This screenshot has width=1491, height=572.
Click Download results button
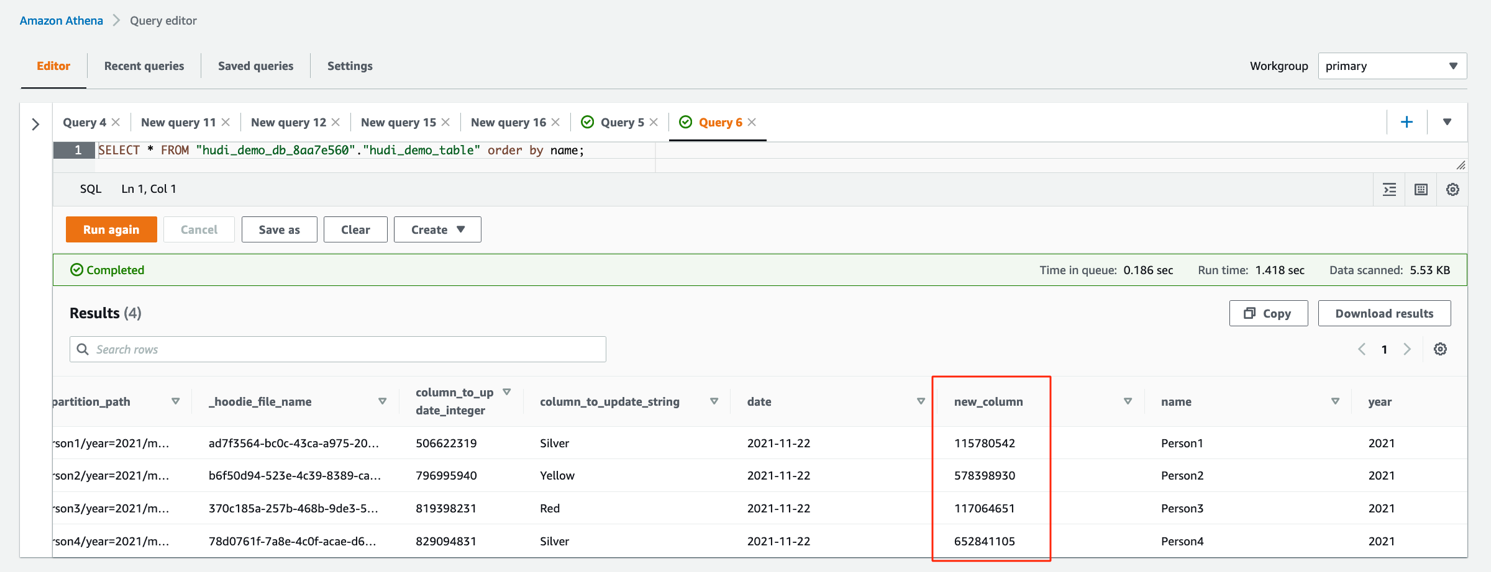tap(1384, 313)
